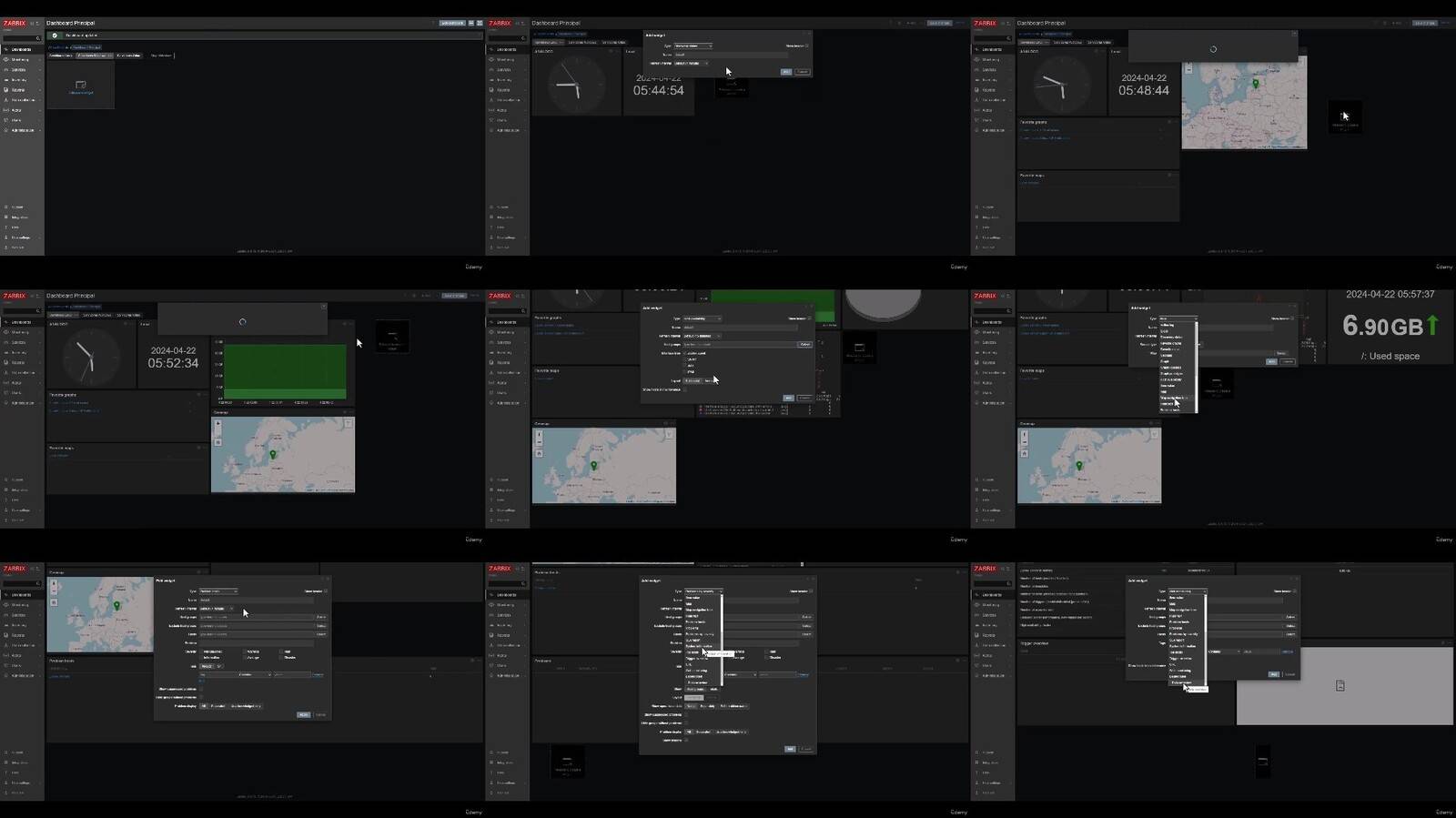The image size is (1456, 818).
Task: Click the Dashboard Principal title in the top-left frame
Action: click(x=70, y=23)
